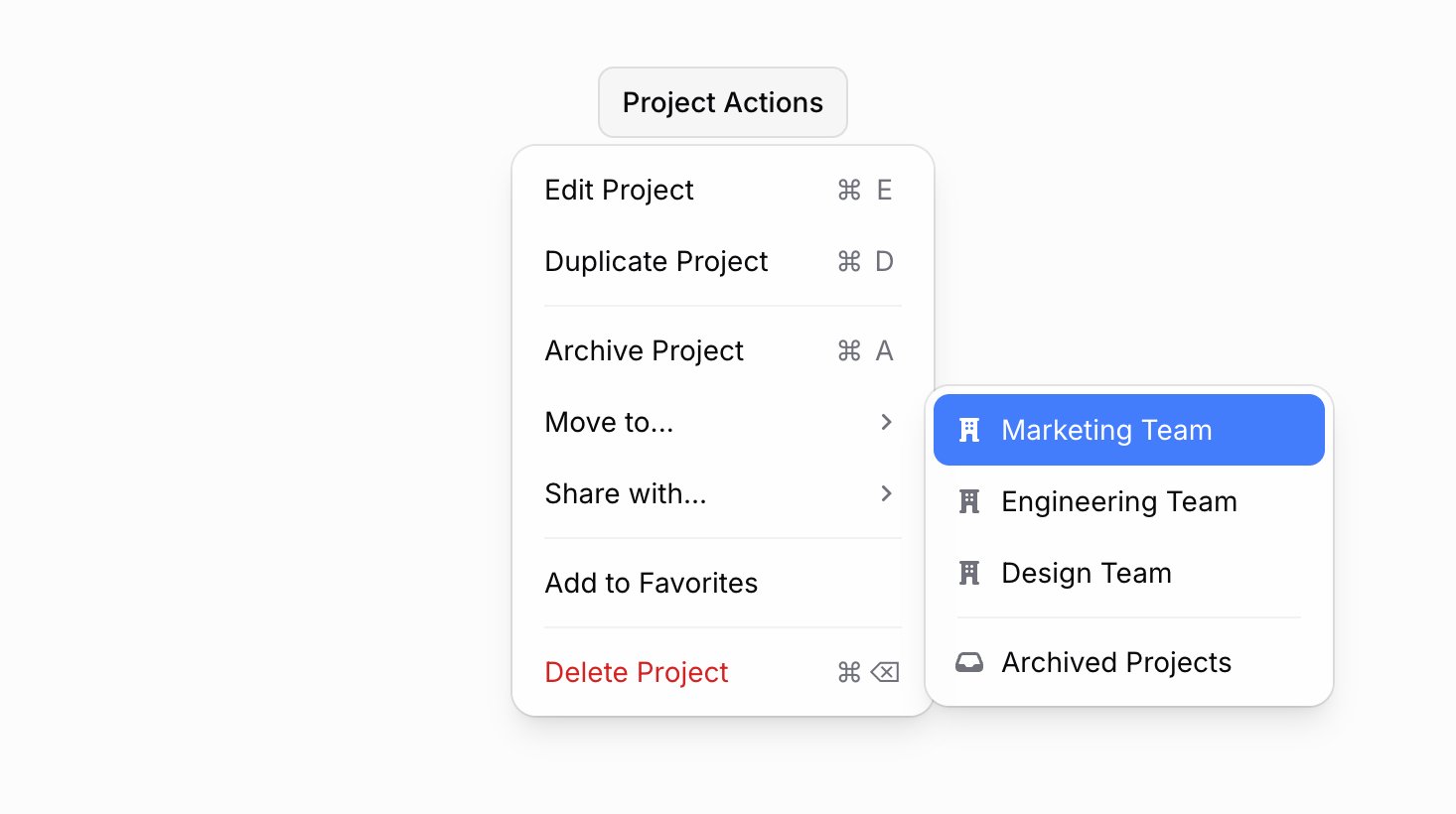The height and width of the screenshot is (814, 1456).
Task: Select the red Delete Project option
Action: pyautogui.click(x=637, y=672)
